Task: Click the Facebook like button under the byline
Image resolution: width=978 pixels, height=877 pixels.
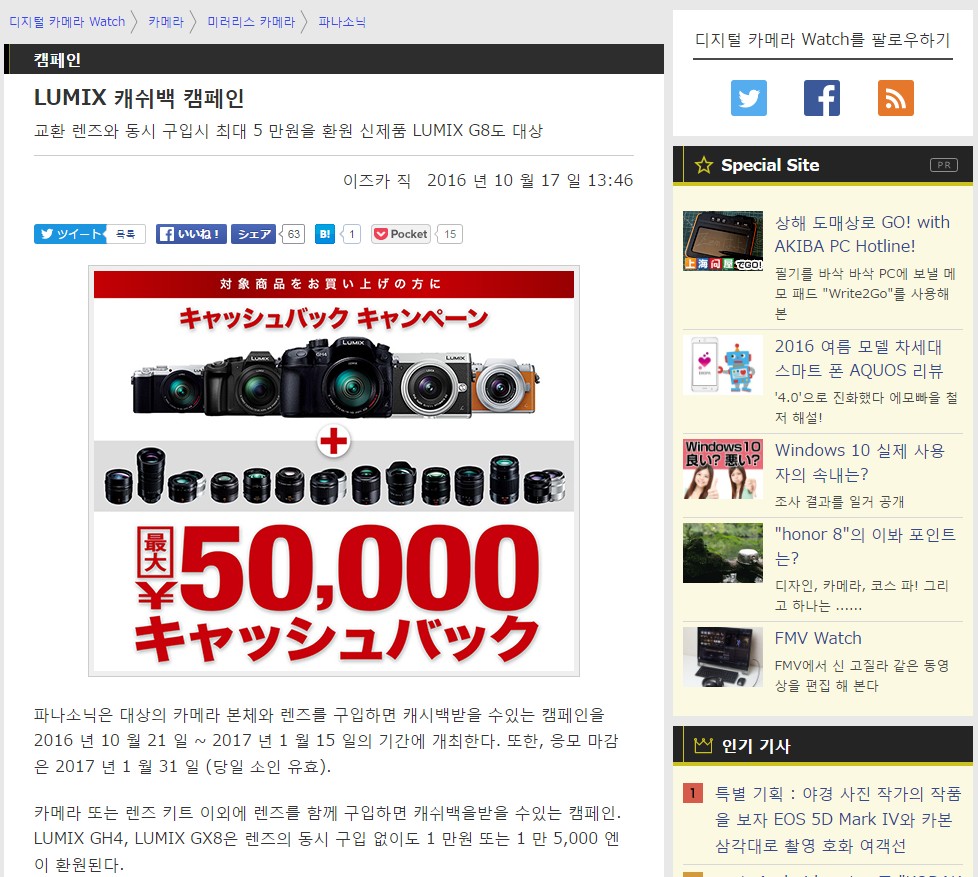Action: click(x=191, y=234)
